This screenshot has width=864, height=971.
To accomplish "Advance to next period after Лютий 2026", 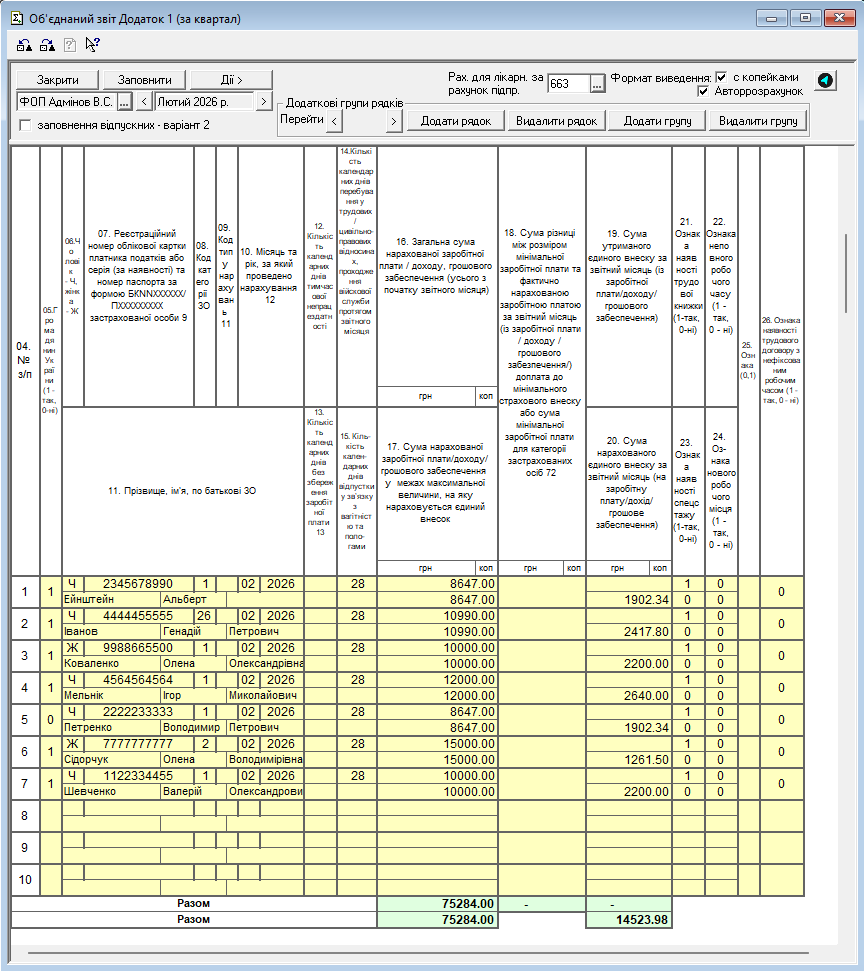I will (x=264, y=101).
